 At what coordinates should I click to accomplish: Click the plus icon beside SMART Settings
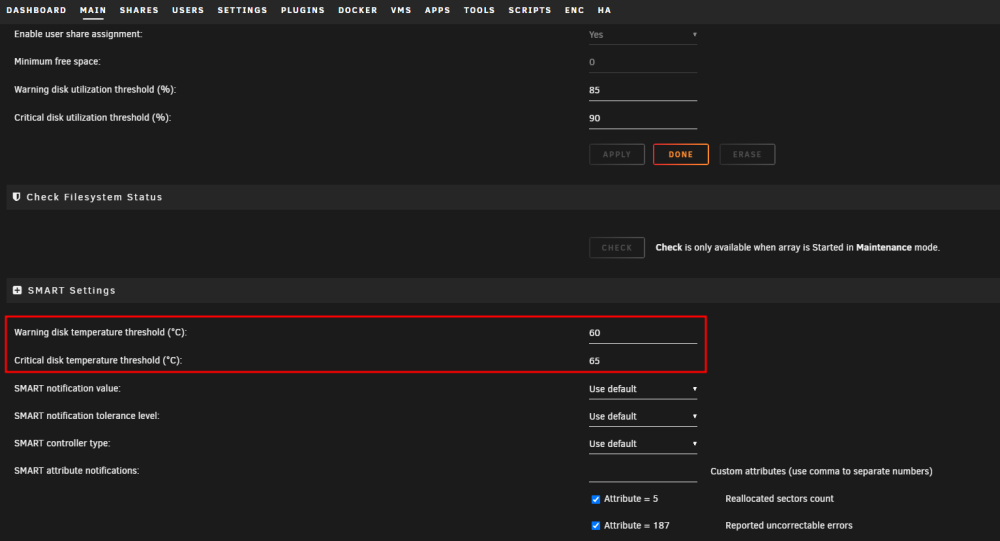[17, 290]
